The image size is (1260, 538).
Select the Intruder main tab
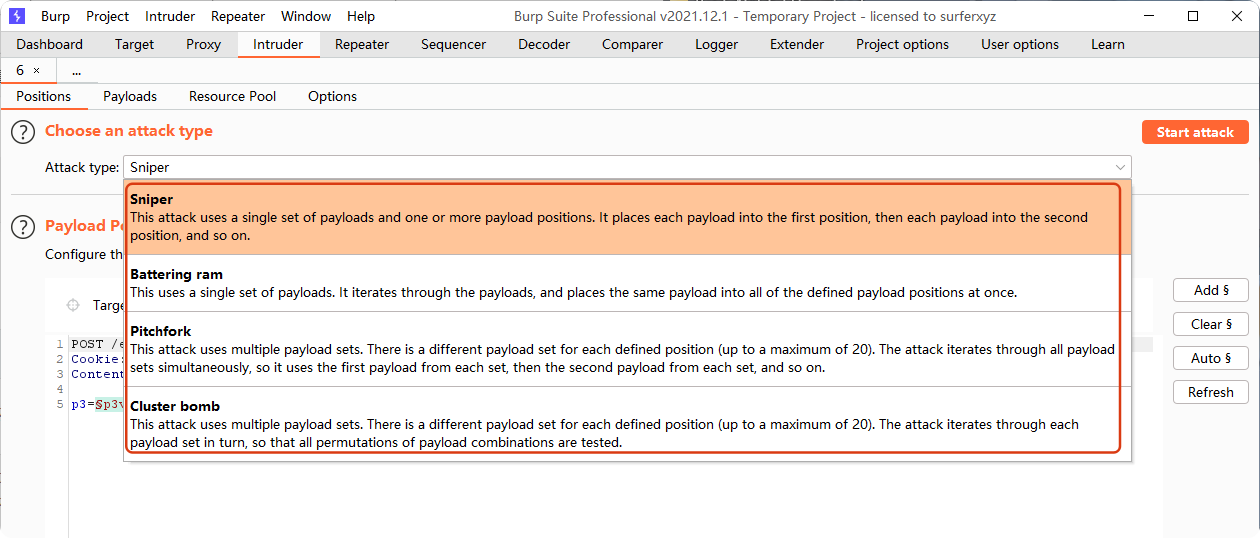(x=278, y=44)
